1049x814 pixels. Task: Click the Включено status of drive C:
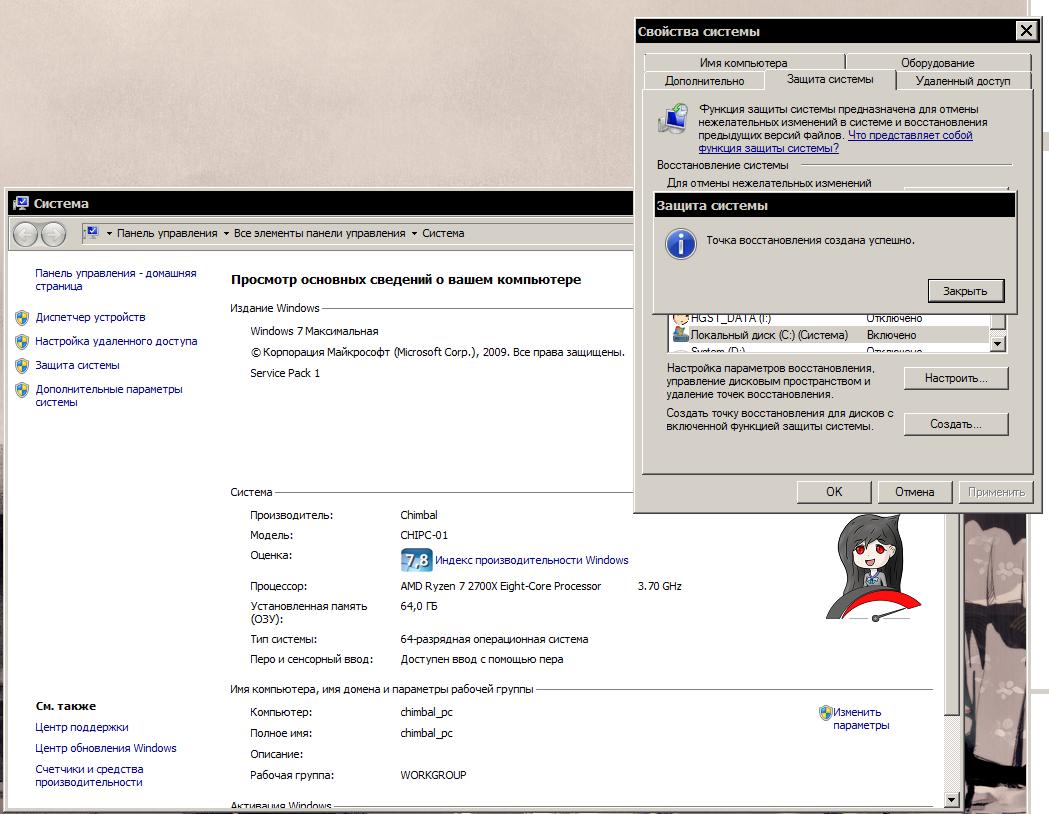point(891,335)
